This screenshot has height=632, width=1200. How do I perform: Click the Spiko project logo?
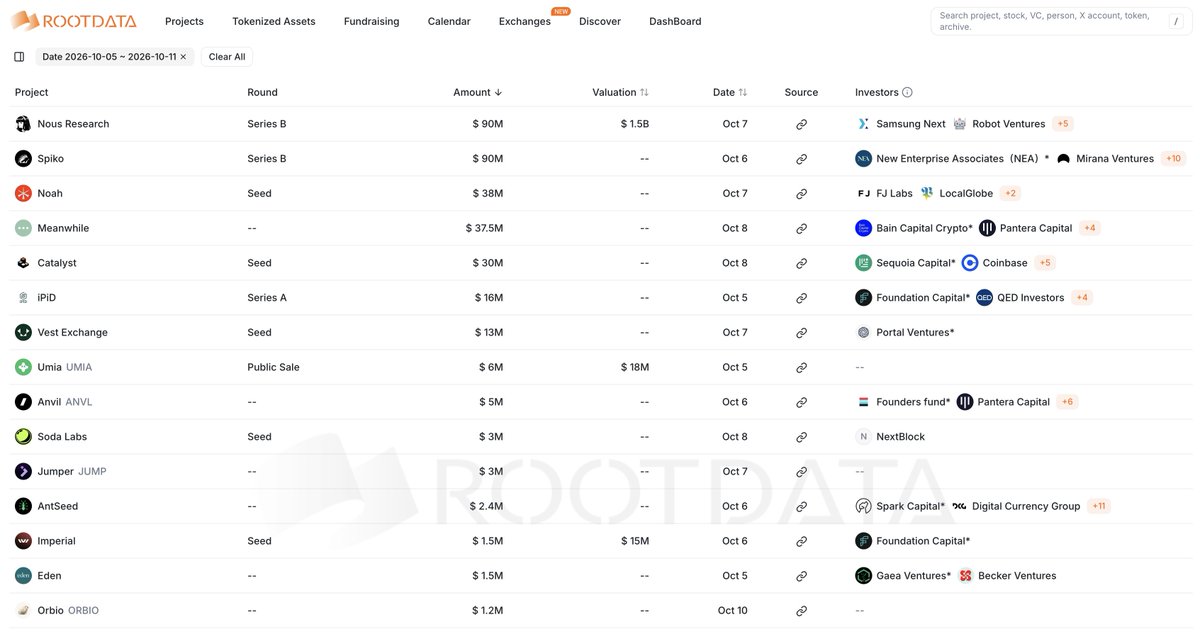click(23, 159)
